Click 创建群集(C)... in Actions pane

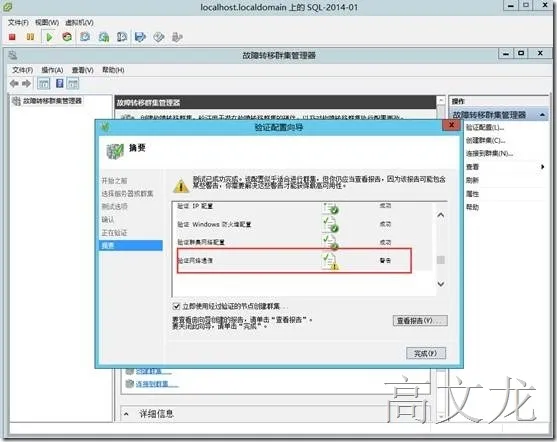(486, 141)
